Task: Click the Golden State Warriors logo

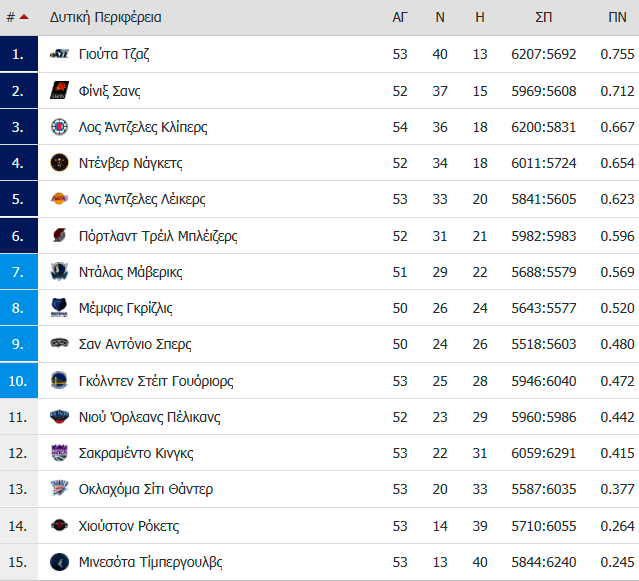Action: (59, 381)
